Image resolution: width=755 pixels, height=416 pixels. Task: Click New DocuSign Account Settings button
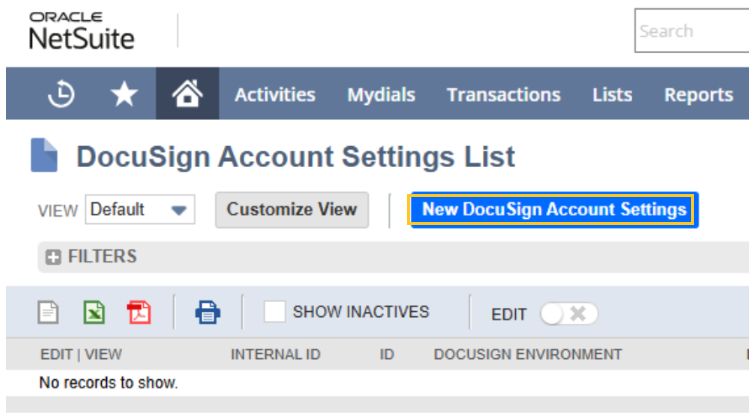554,210
